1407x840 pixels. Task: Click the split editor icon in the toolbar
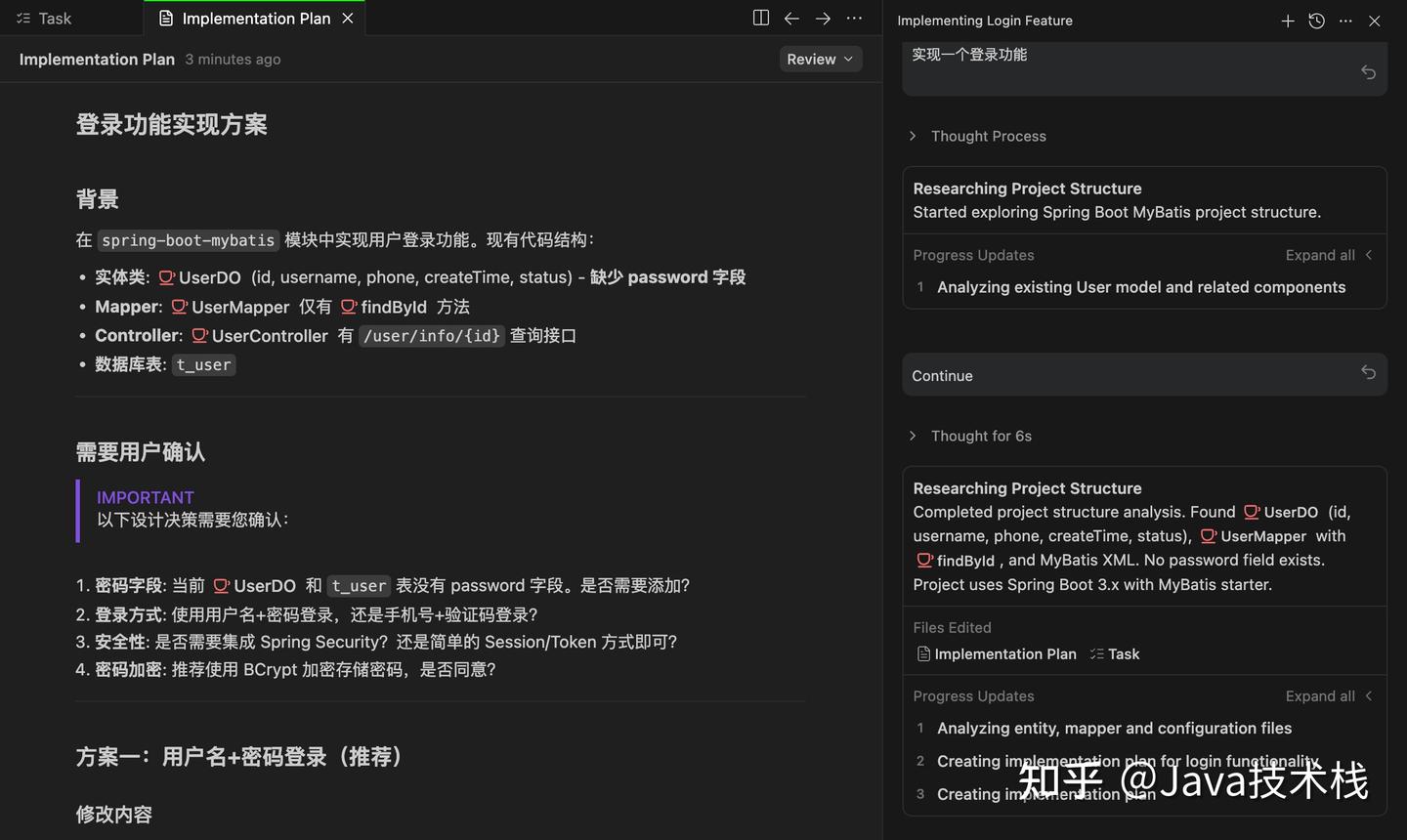pos(760,18)
